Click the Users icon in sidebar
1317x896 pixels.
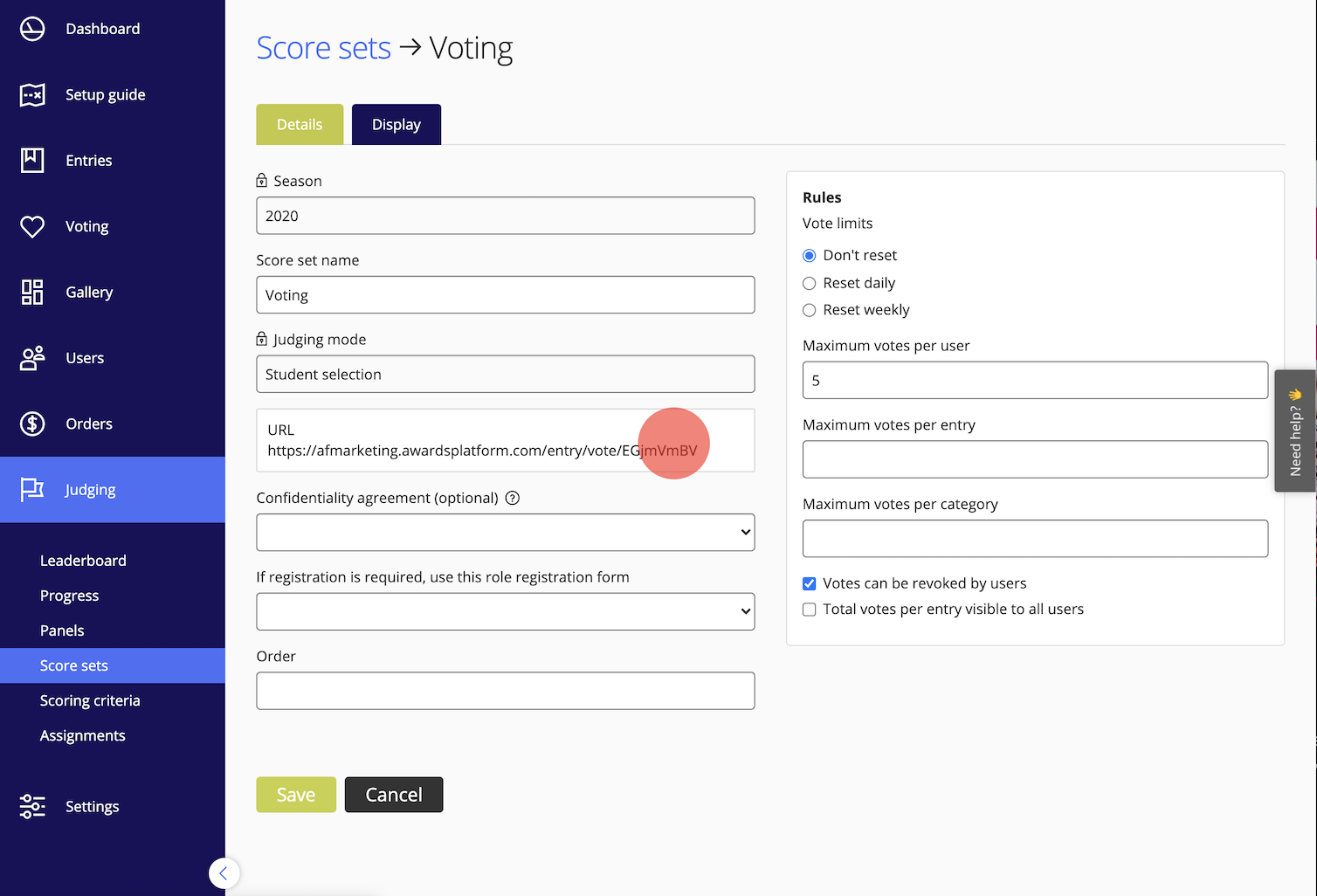(31, 358)
